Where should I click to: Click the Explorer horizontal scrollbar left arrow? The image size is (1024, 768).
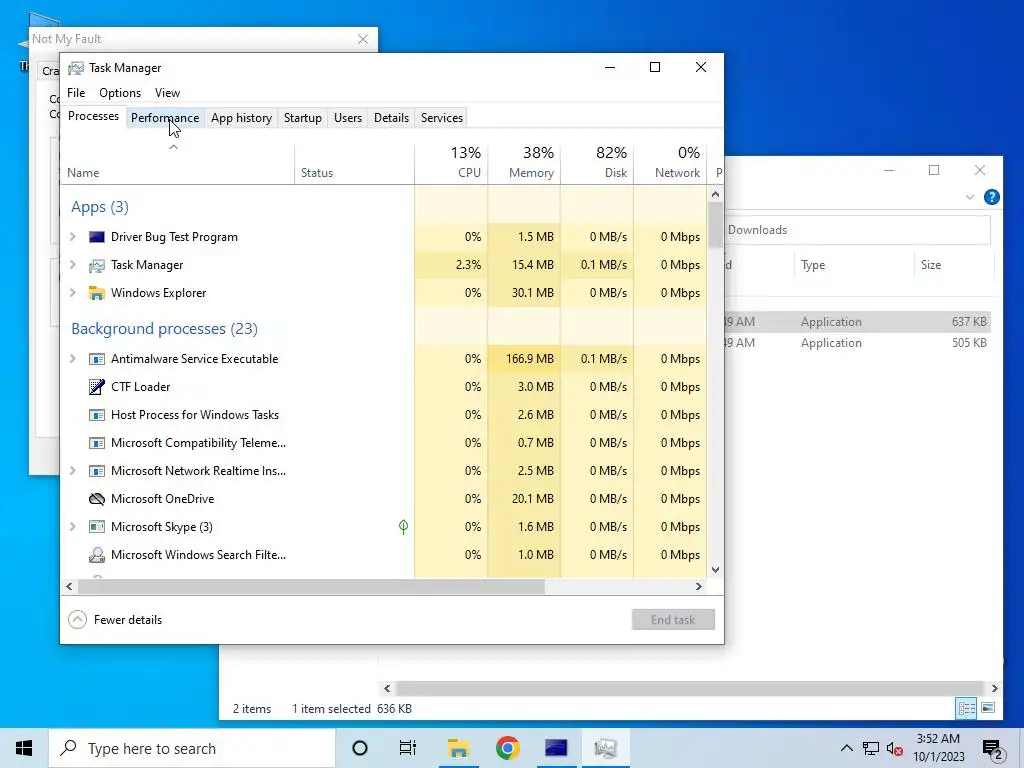pos(387,688)
